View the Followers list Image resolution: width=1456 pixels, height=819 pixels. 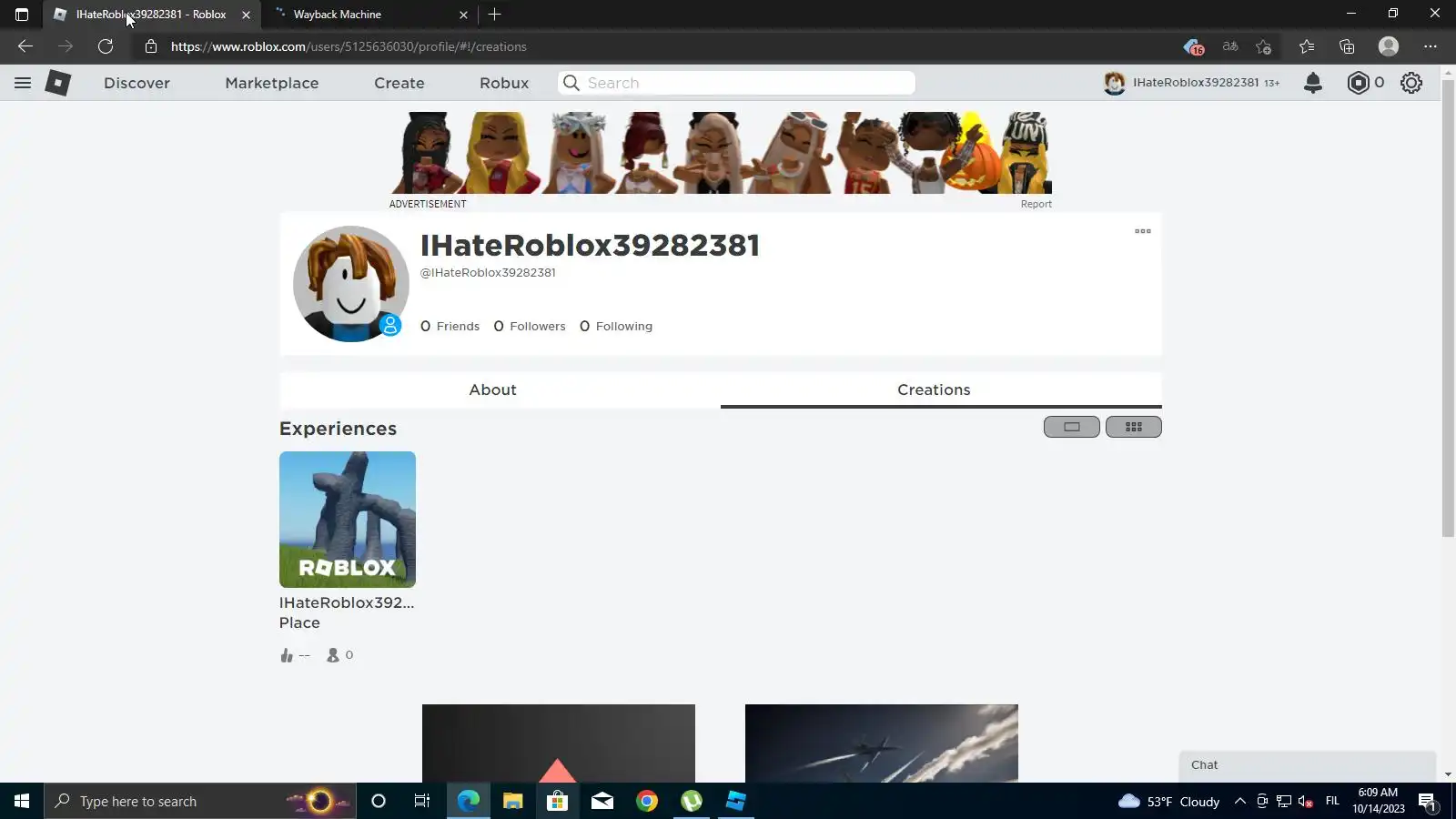tap(530, 326)
